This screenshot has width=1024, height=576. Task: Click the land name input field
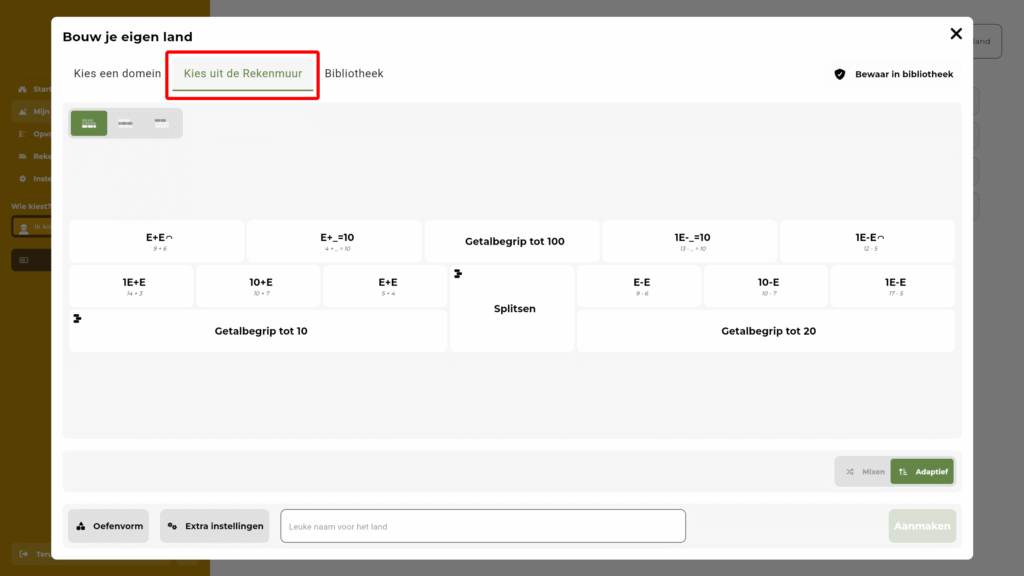coord(482,526)
